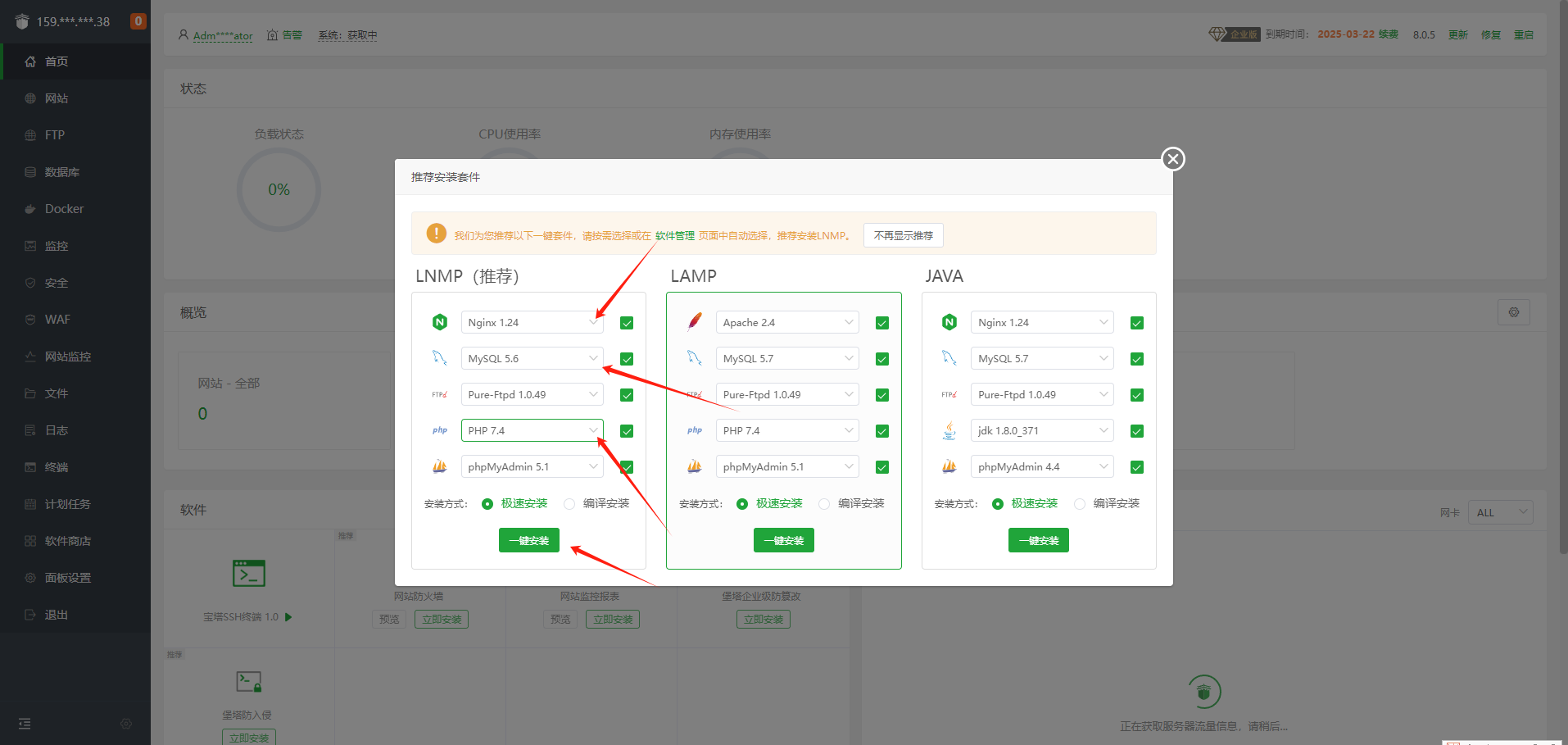Close the recommended install suite dialog

(1173, 159)
